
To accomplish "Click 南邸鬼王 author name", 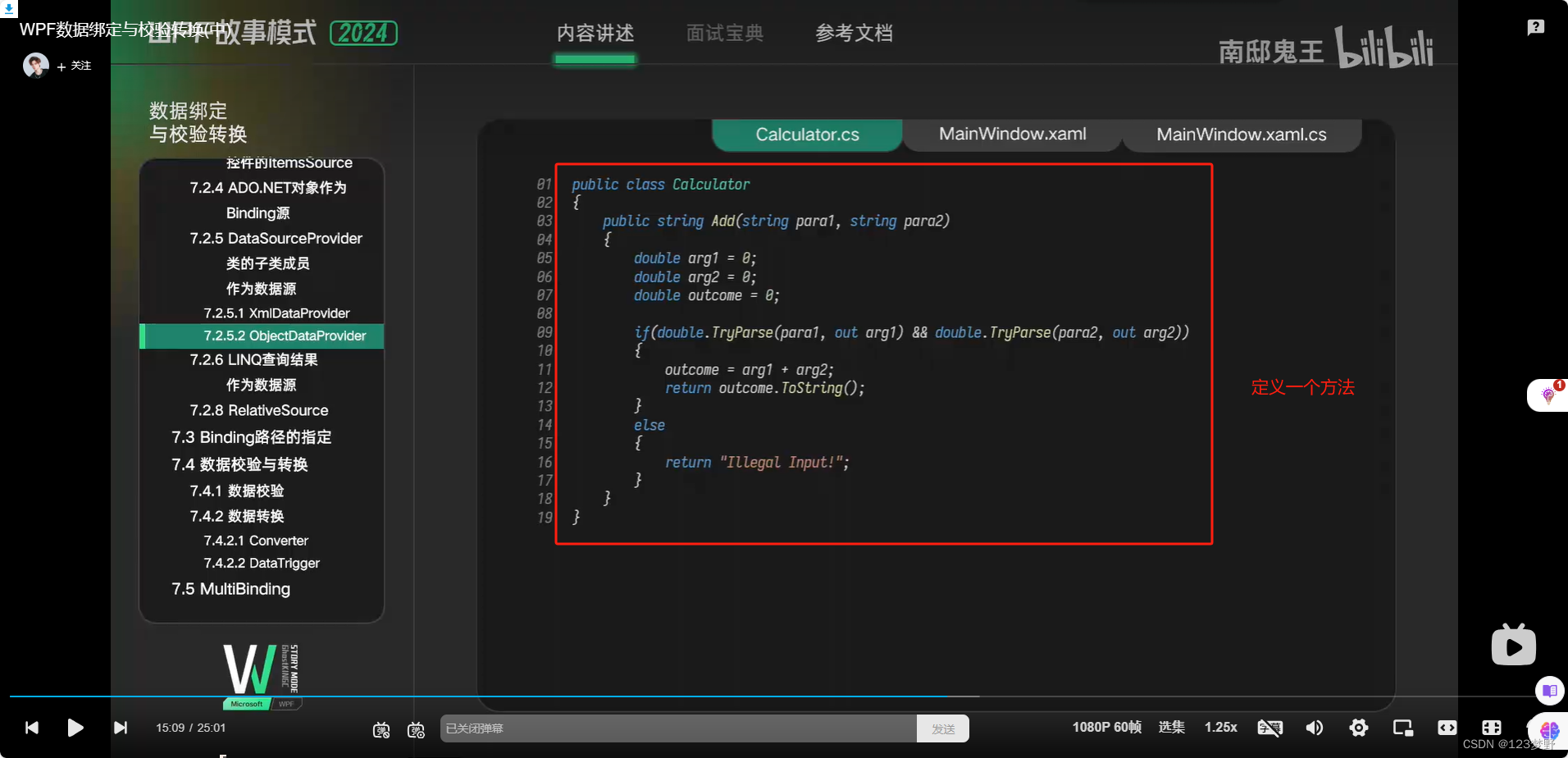I will coord(1271,52).
